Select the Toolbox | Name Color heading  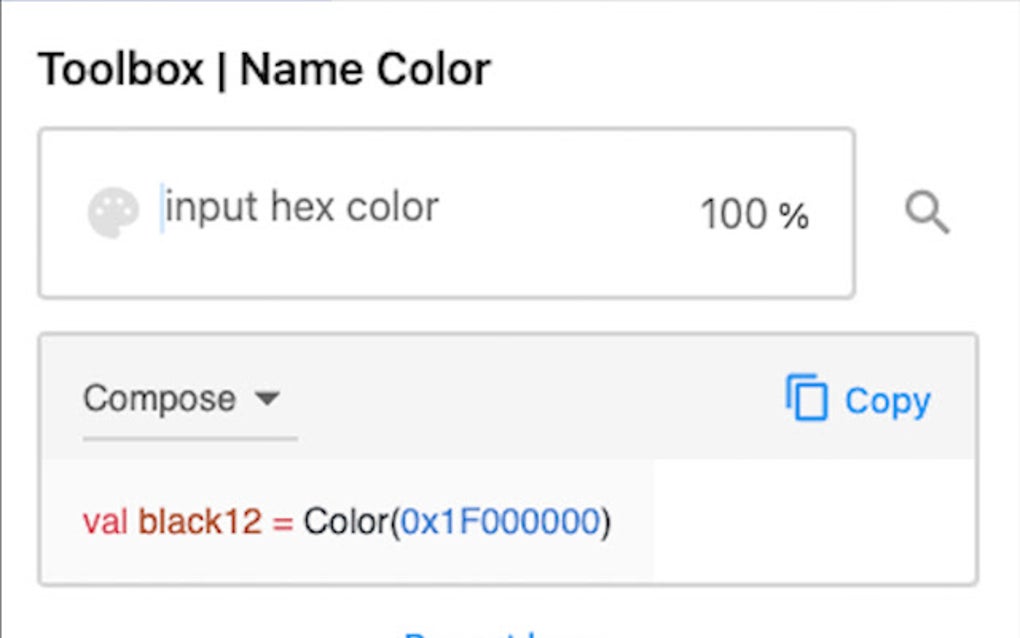263,68
